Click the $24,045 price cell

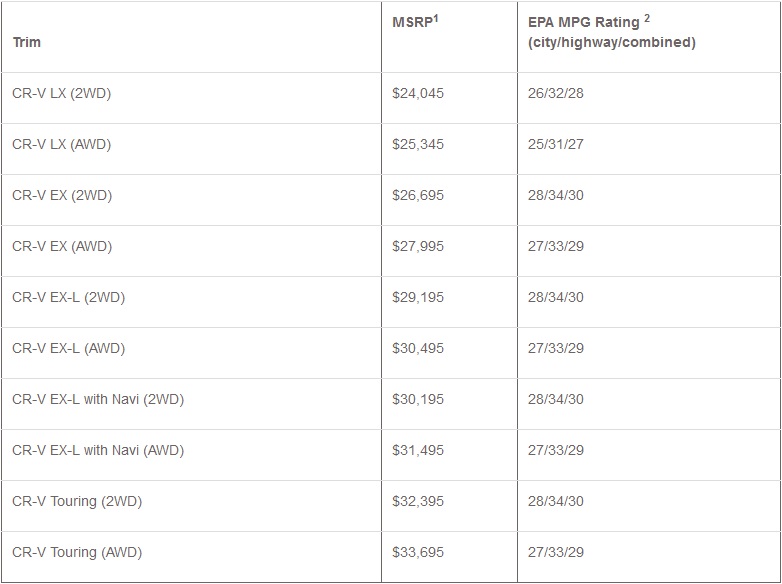point(418,93)
